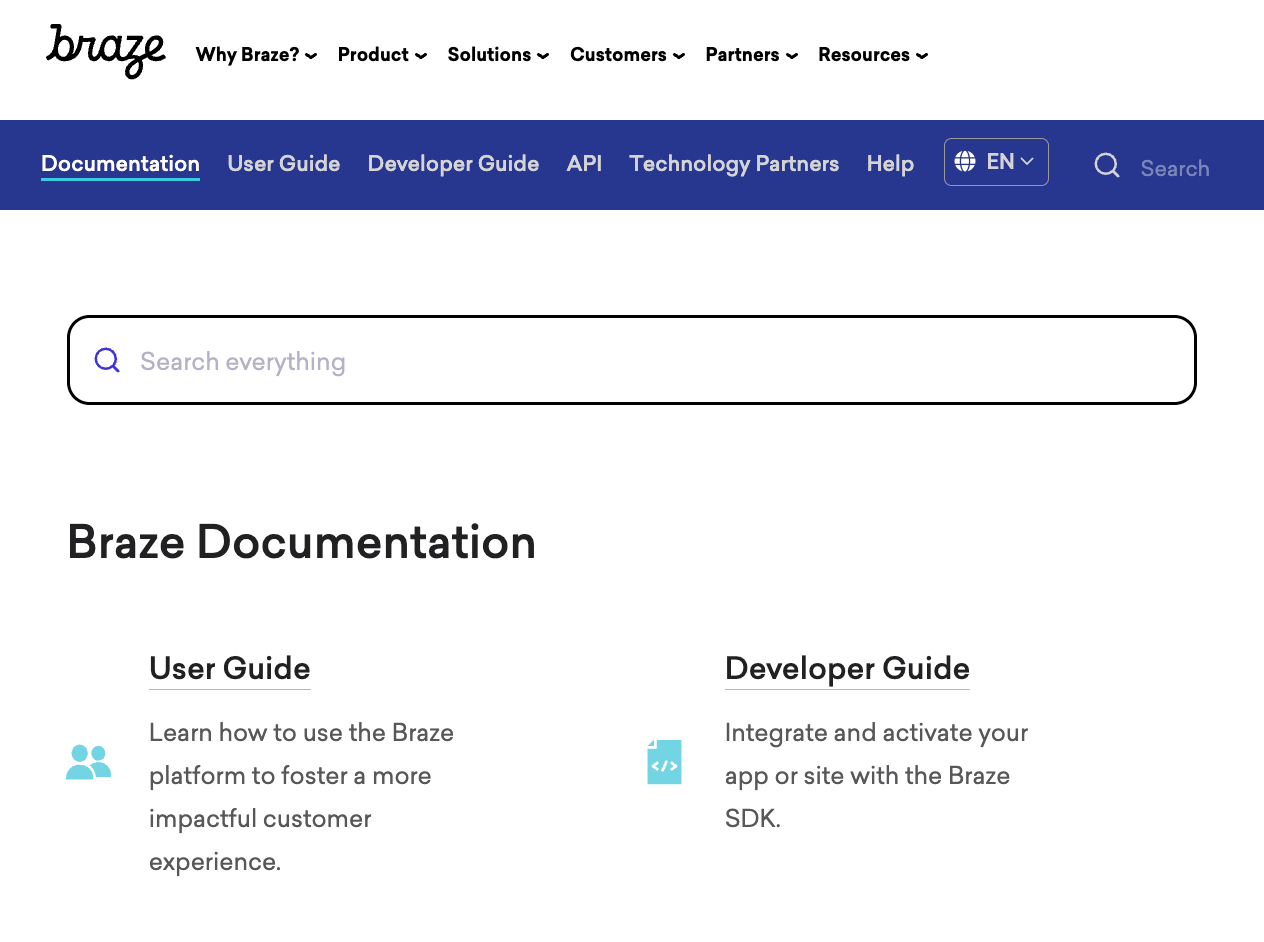Viewport: 1264px width, 942px height.
Task: Expand the Resources menu
Action: pyautogui.click(x=872, y=55)
